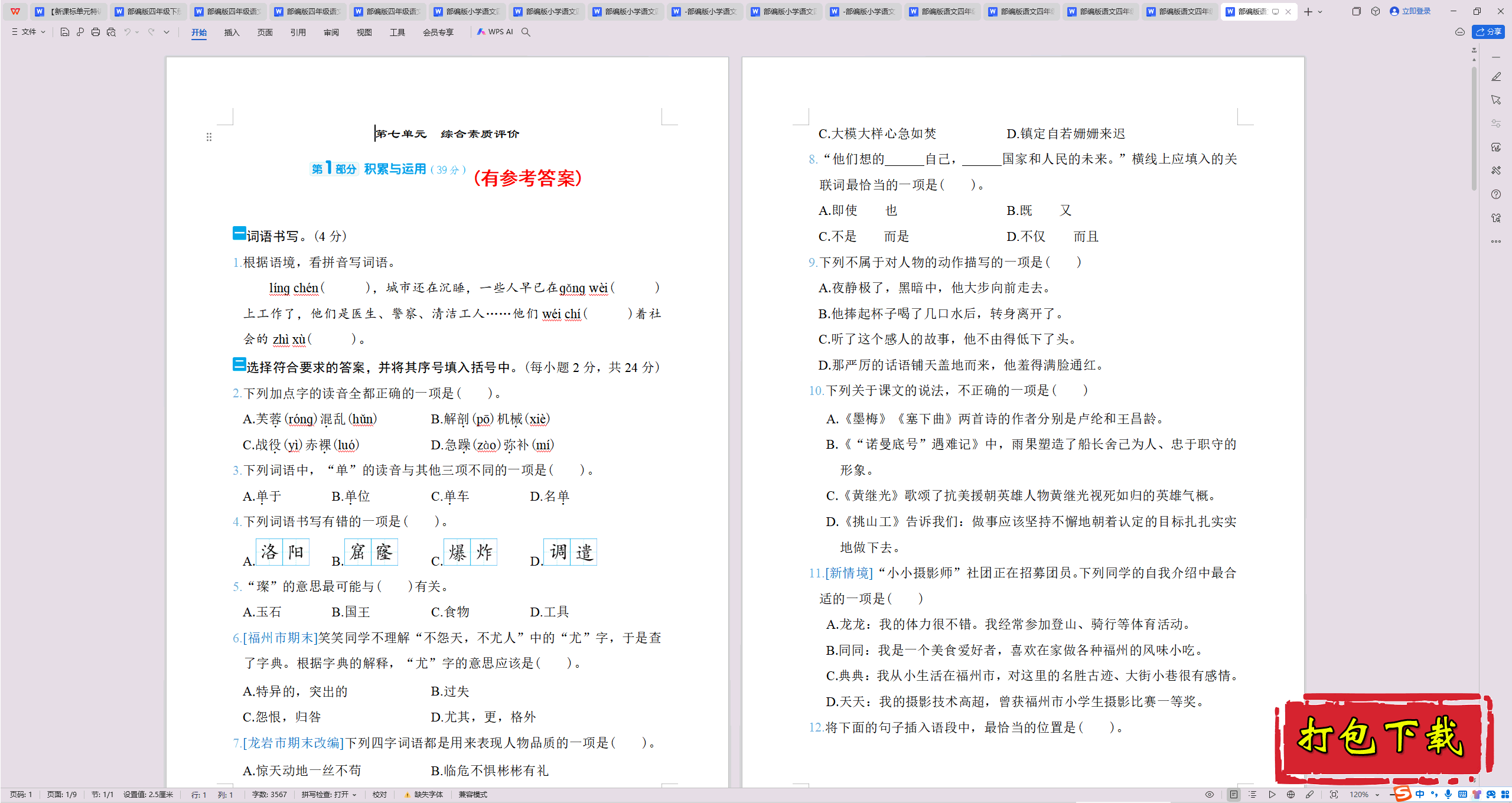Open the settings sliders icon in right sidebar
This screenshot has width=1512, height=803.
pos(1496,123)
